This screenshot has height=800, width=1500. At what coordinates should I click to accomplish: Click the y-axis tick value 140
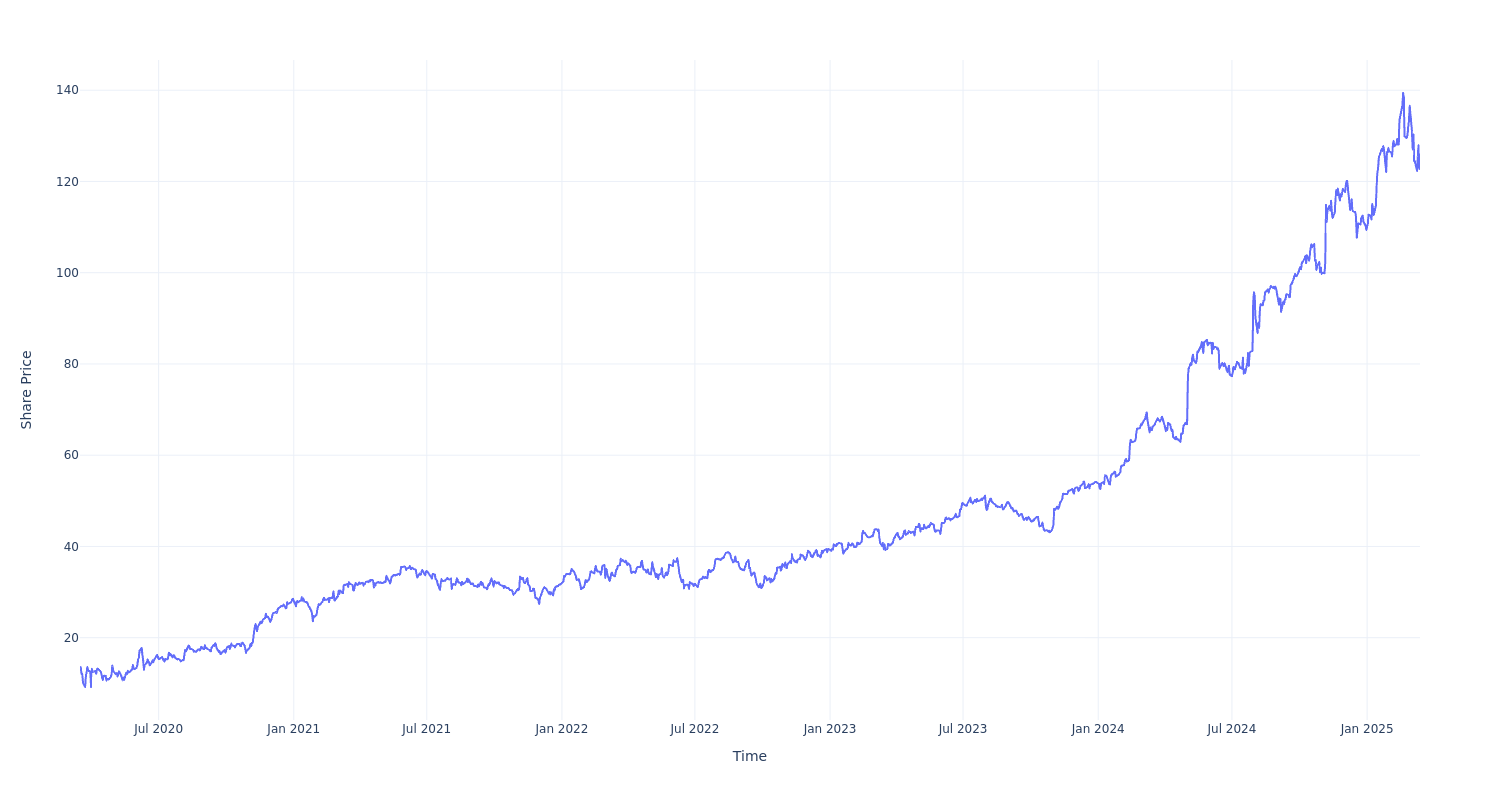[67, 90]
